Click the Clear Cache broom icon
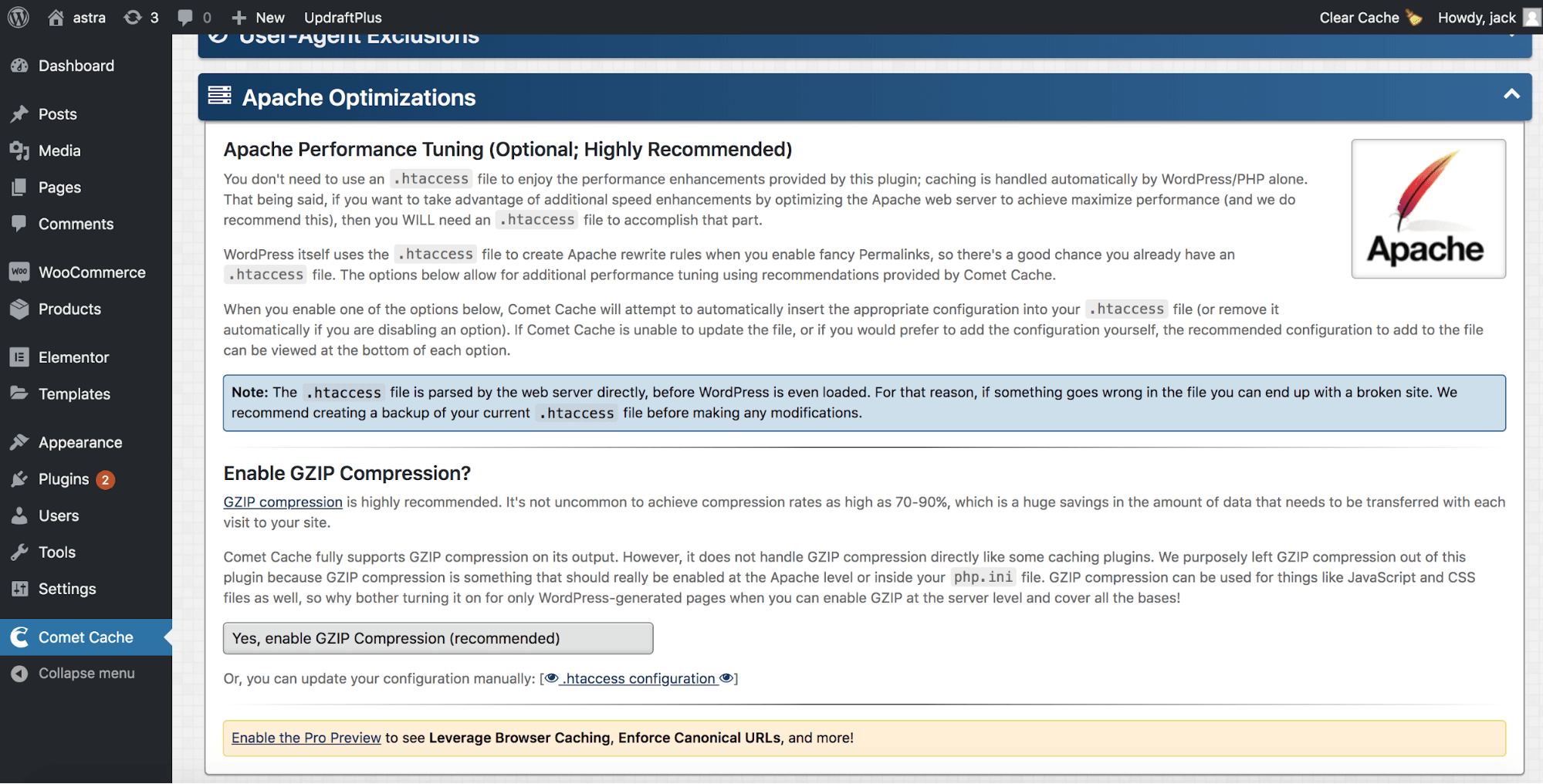Viewport: 1543px width, 784px height. [1414, 17]
